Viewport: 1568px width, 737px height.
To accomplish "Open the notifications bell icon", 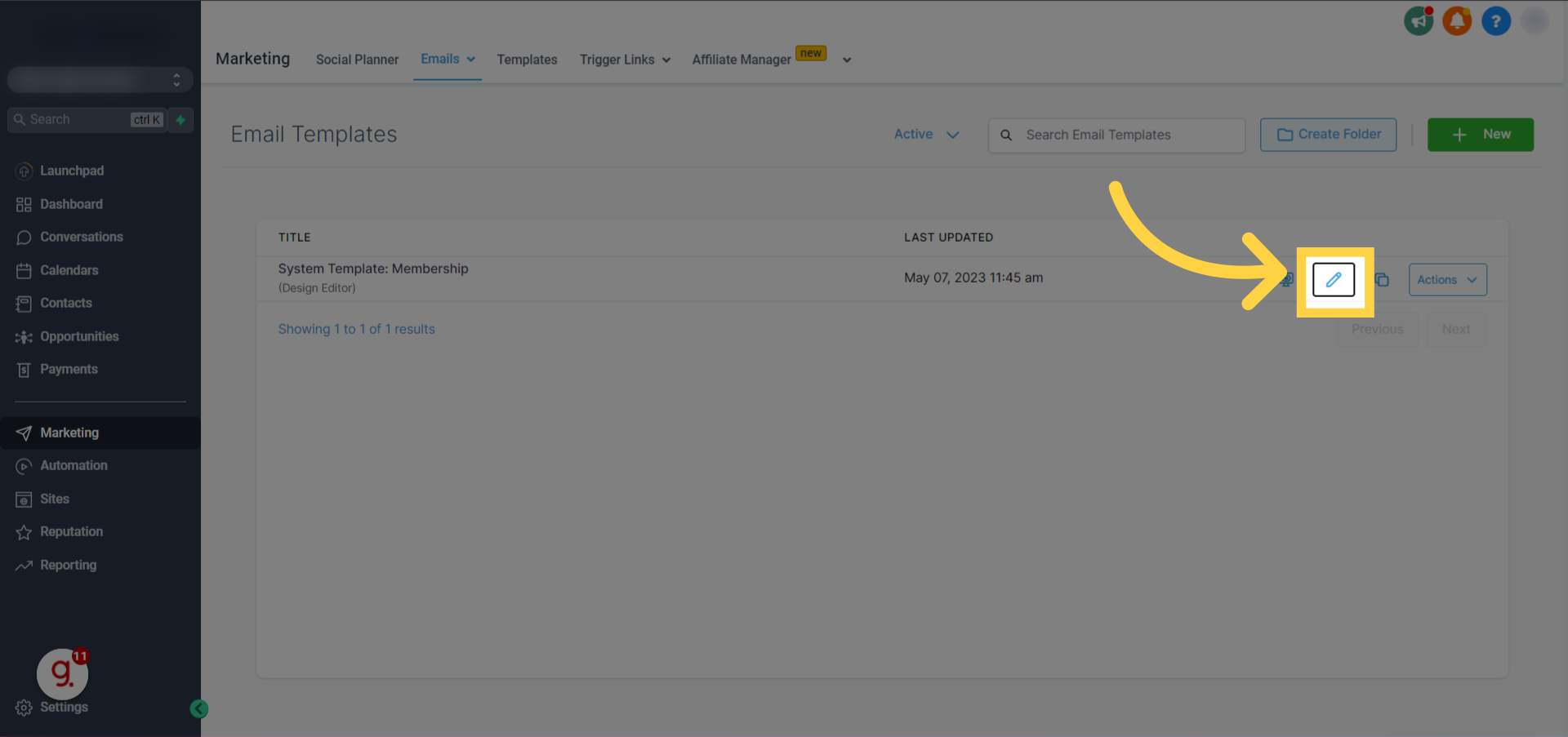I will tap(1457, 21).
